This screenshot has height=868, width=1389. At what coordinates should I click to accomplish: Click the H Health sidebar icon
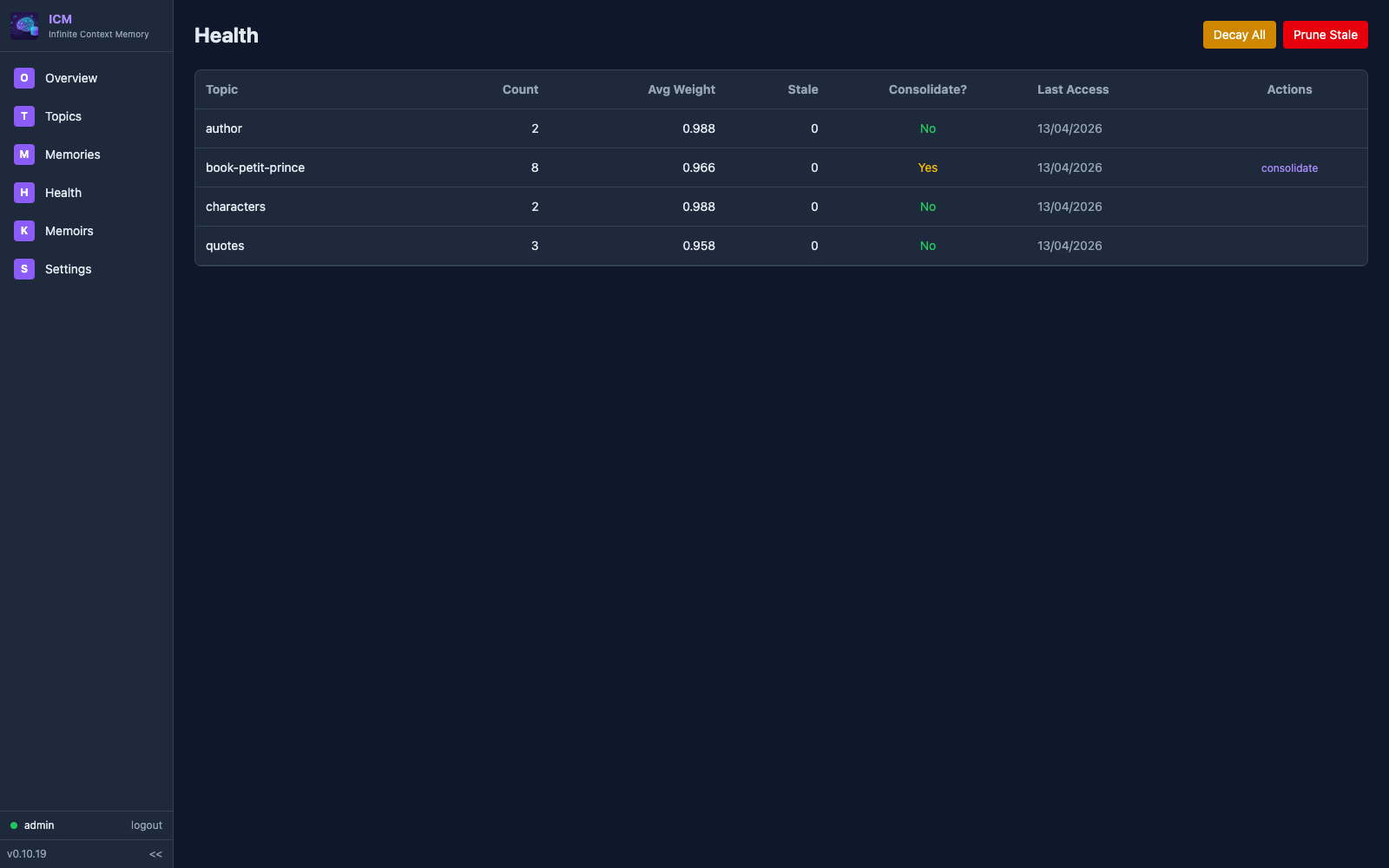(x=23, y=192)
